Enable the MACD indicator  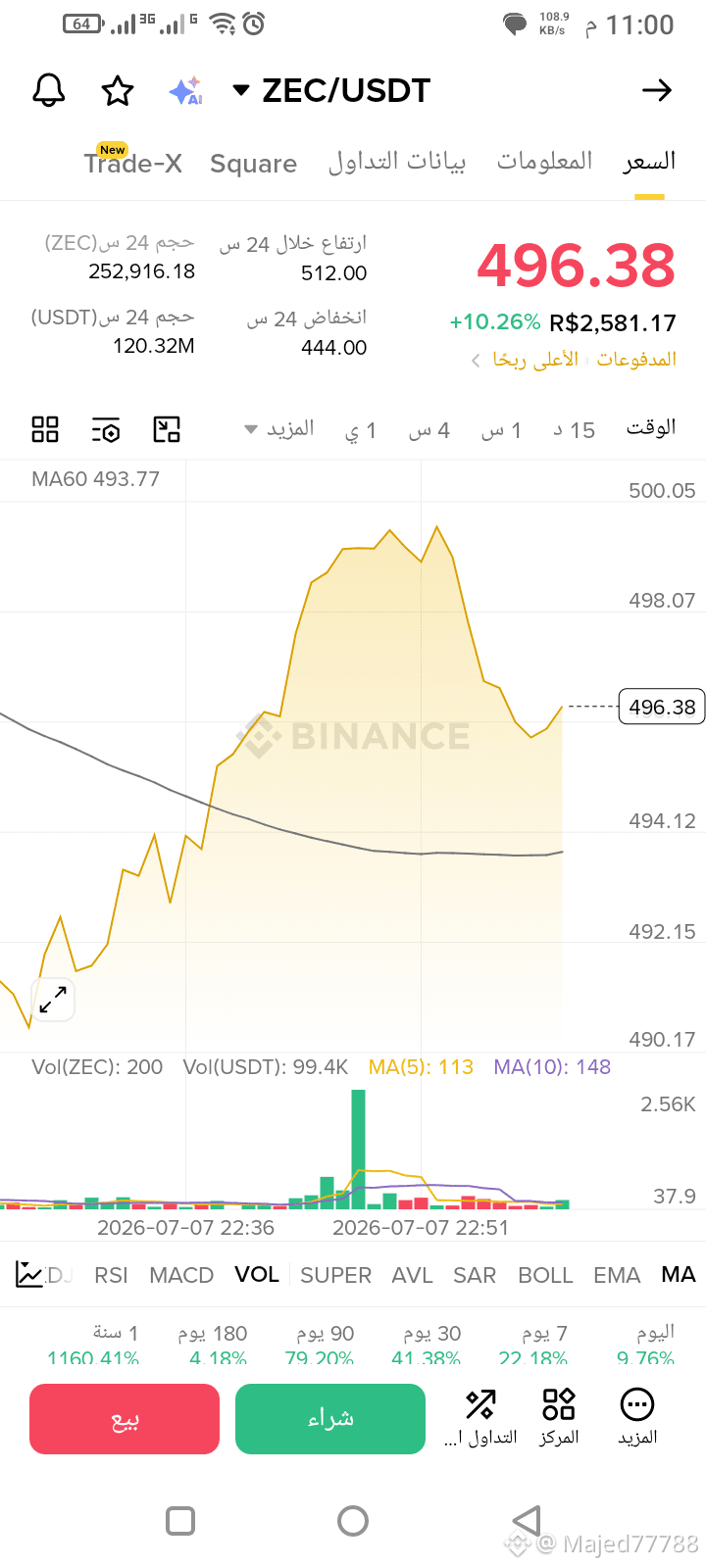pos(181,1275)
